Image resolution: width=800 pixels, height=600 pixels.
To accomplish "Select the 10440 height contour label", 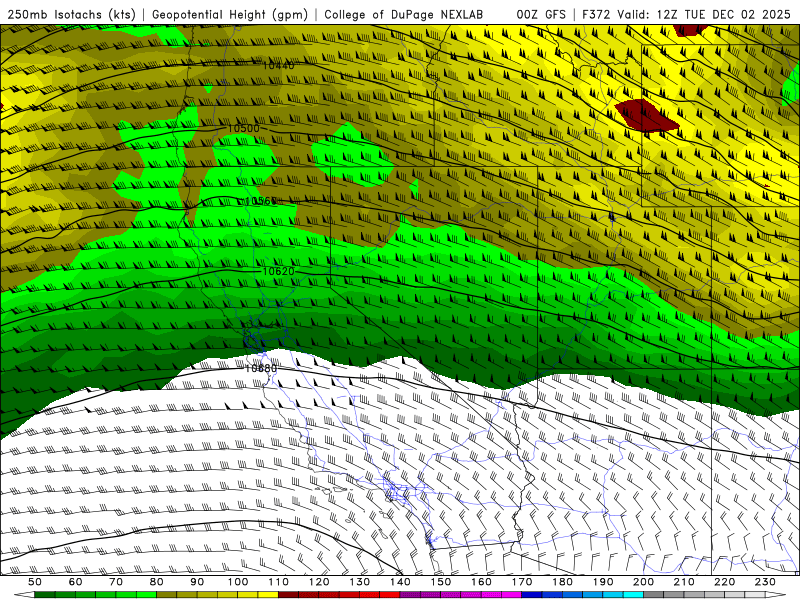I will pyautogui.click(x=279, y=65).
